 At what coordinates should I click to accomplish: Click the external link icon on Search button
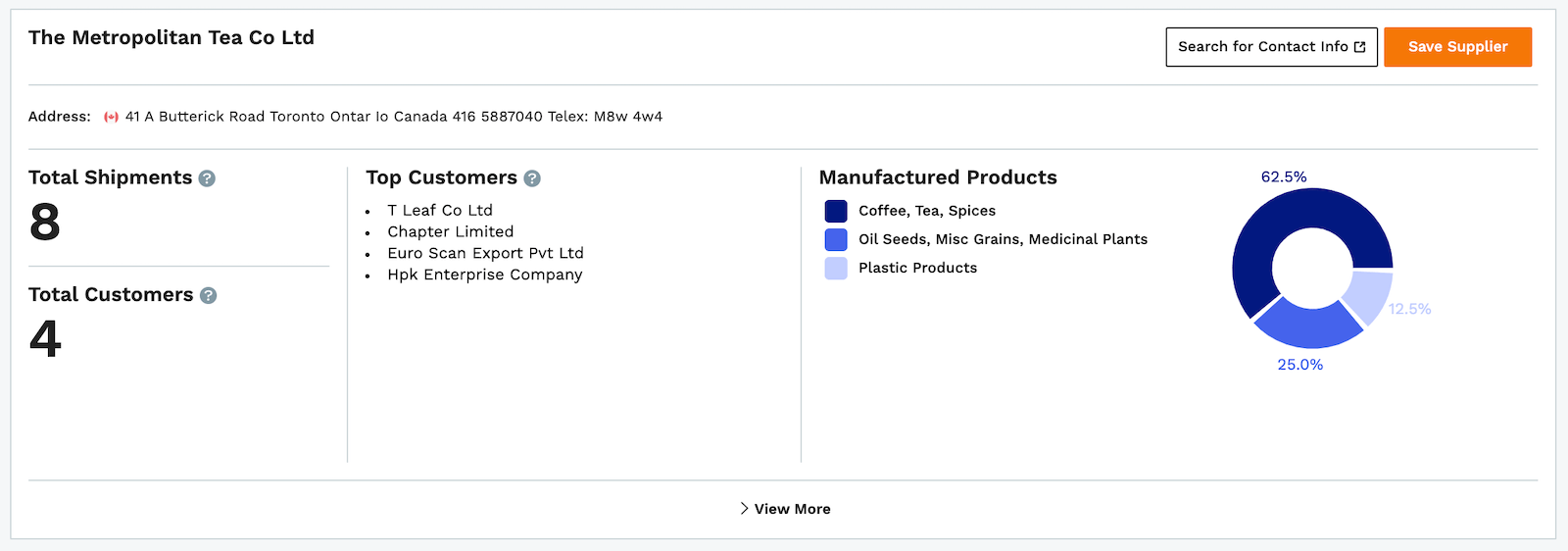(1359, 47)
